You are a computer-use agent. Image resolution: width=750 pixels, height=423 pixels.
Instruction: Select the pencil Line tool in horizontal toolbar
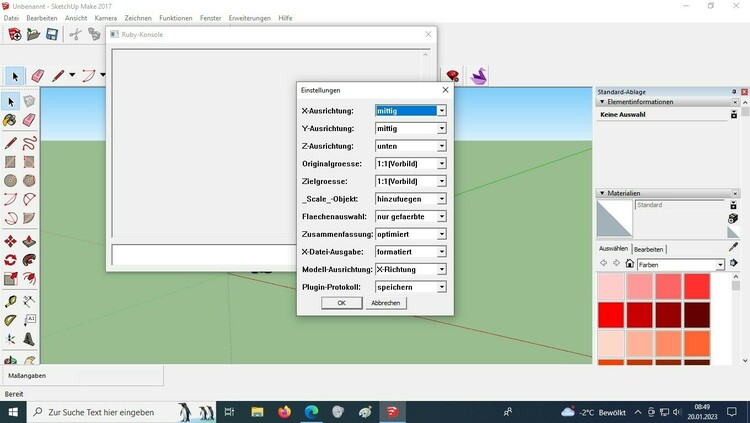[x=58, y=76]
